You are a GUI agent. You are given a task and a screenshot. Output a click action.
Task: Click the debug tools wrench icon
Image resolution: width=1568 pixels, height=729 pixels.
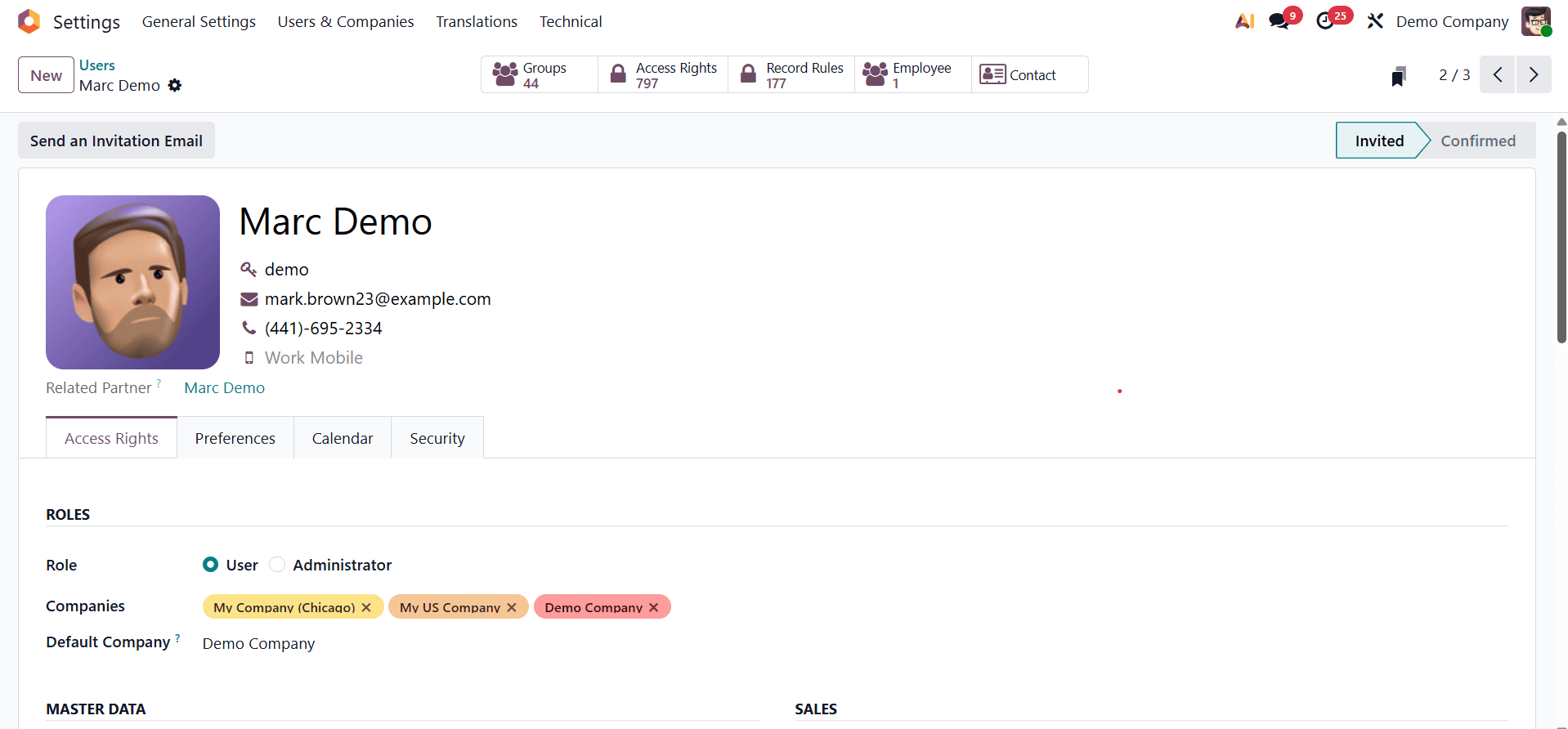point(1375,21)
